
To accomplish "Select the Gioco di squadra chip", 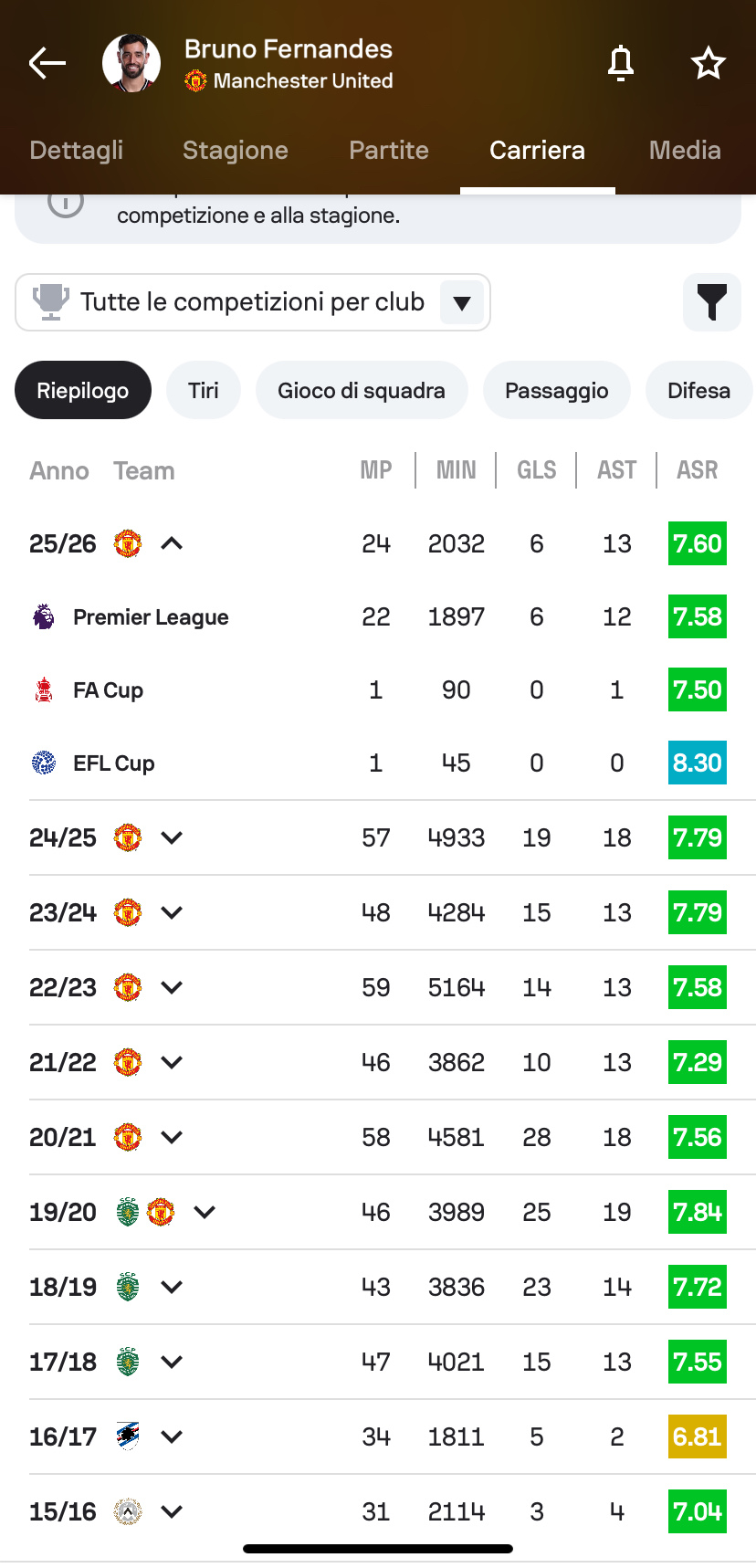I will 362,390.
